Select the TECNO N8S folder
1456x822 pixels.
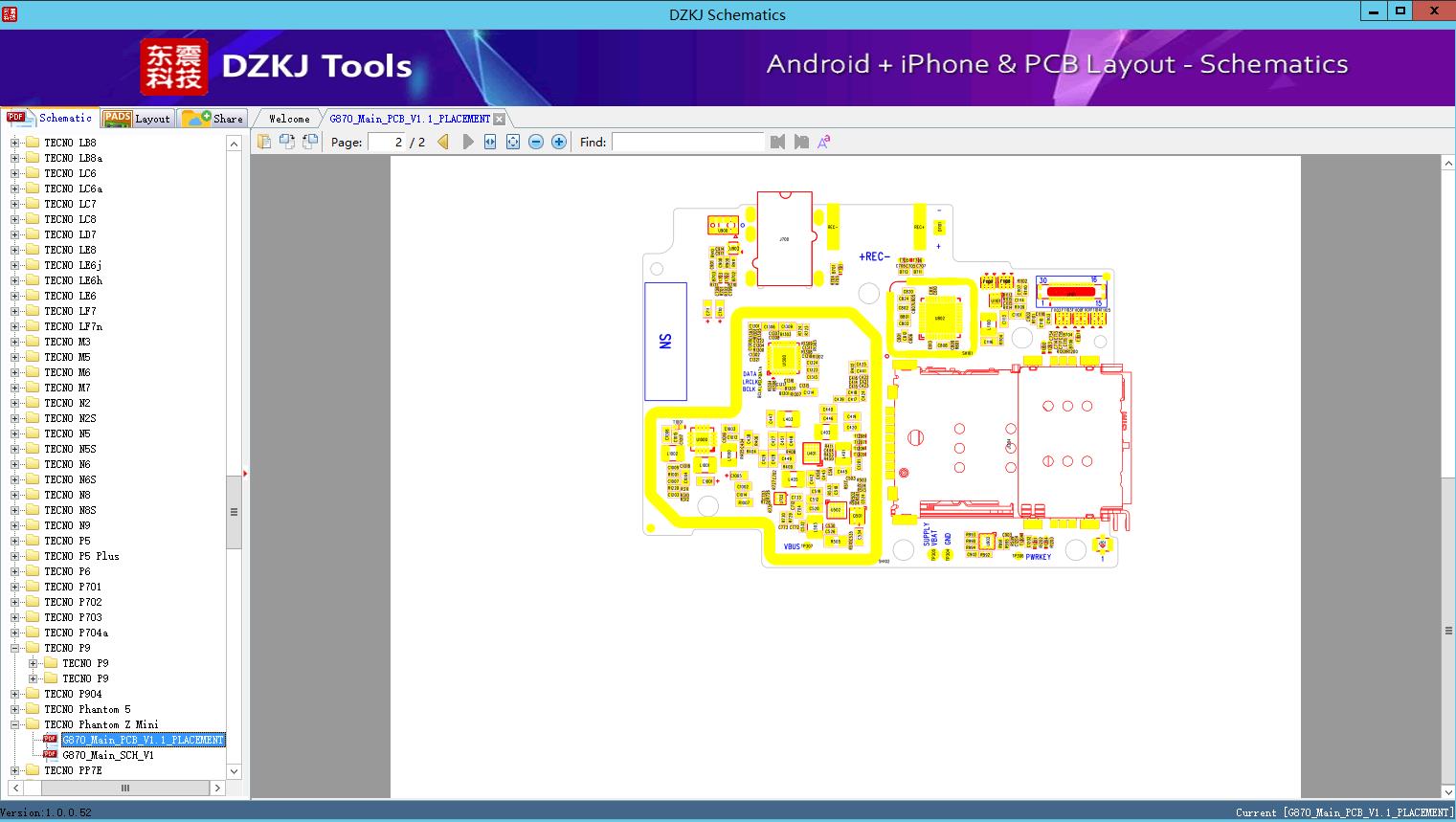(70, 510)
